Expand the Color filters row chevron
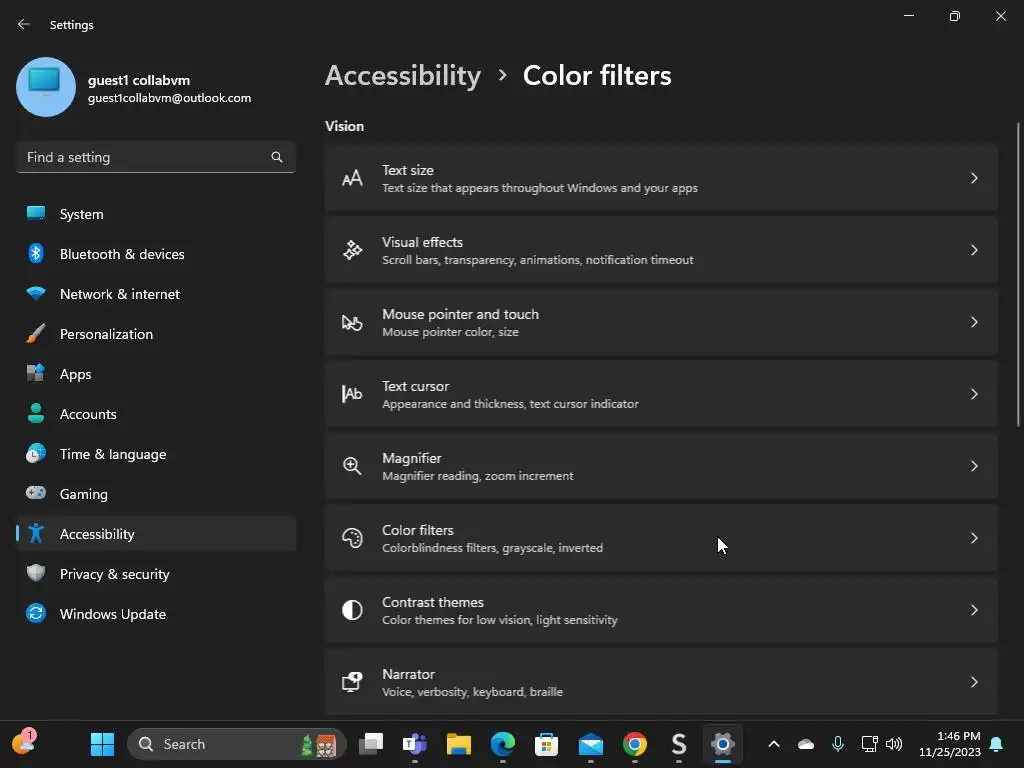Screen dimensions: 1024x768 click(974, 538)
